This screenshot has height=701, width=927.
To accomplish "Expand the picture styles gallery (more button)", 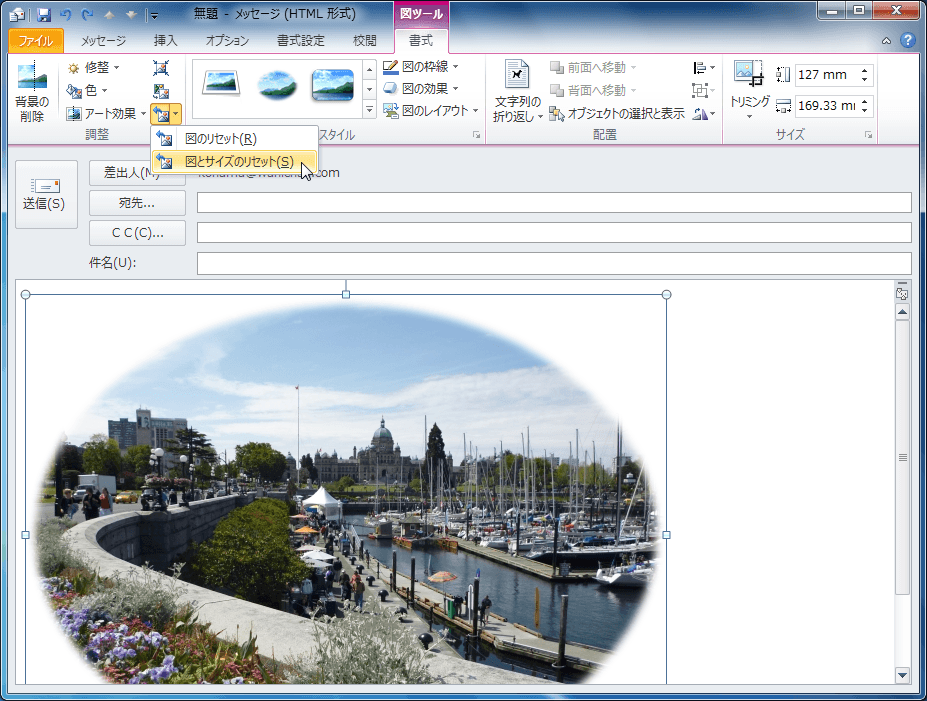I will click(x=369, y=109).
